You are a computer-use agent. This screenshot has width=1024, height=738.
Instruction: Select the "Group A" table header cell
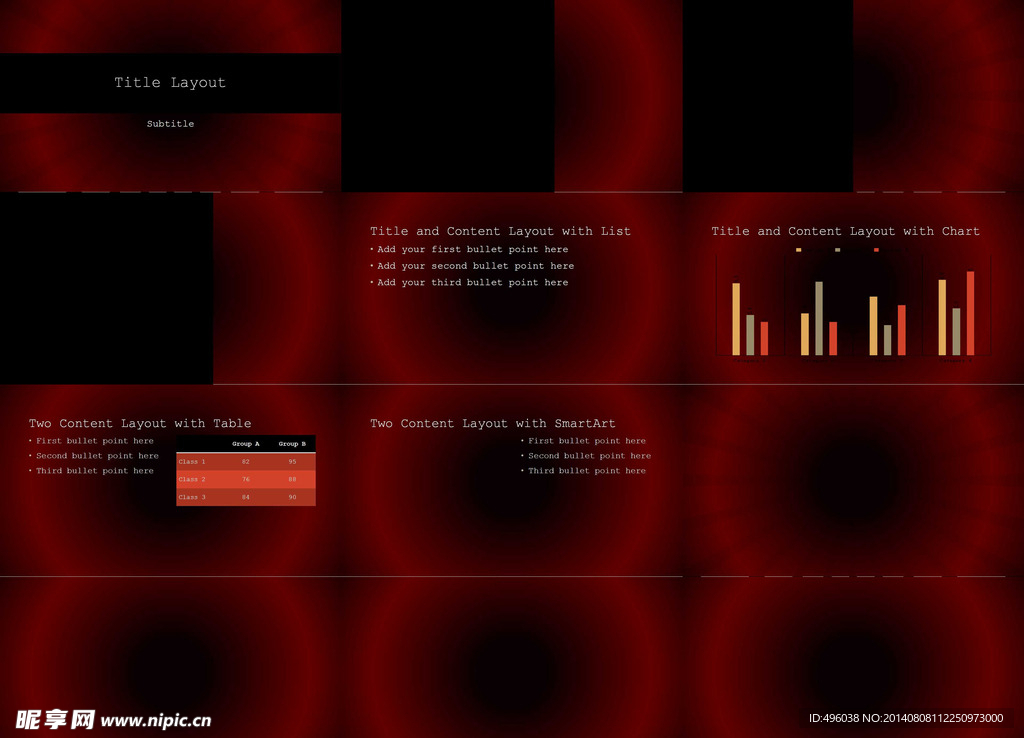click(245, 444)
